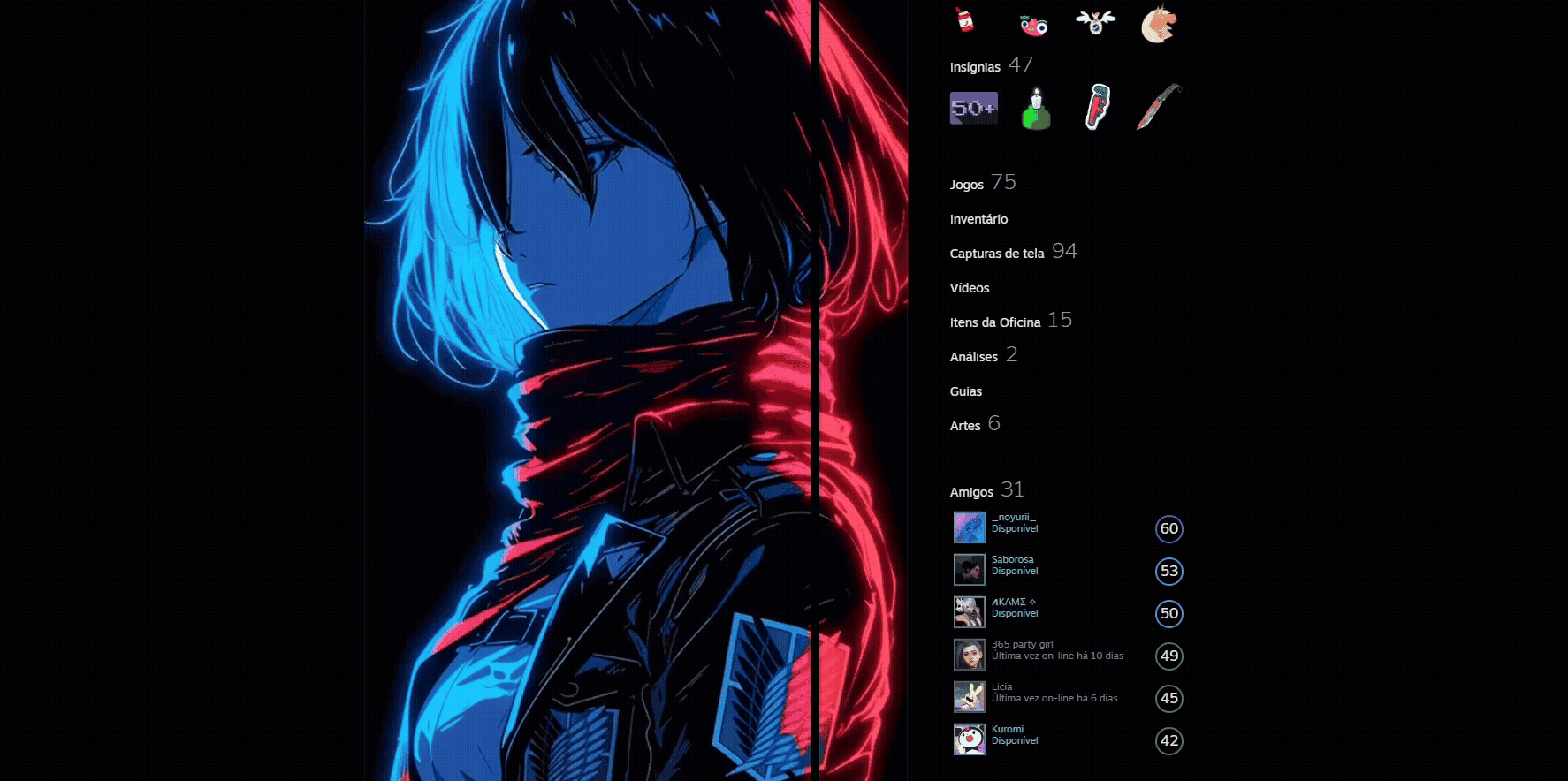Viewport: 1568px width, 781px height.
Task: Select the AKAME friend avatar
Action: click(x=970, y=612)
